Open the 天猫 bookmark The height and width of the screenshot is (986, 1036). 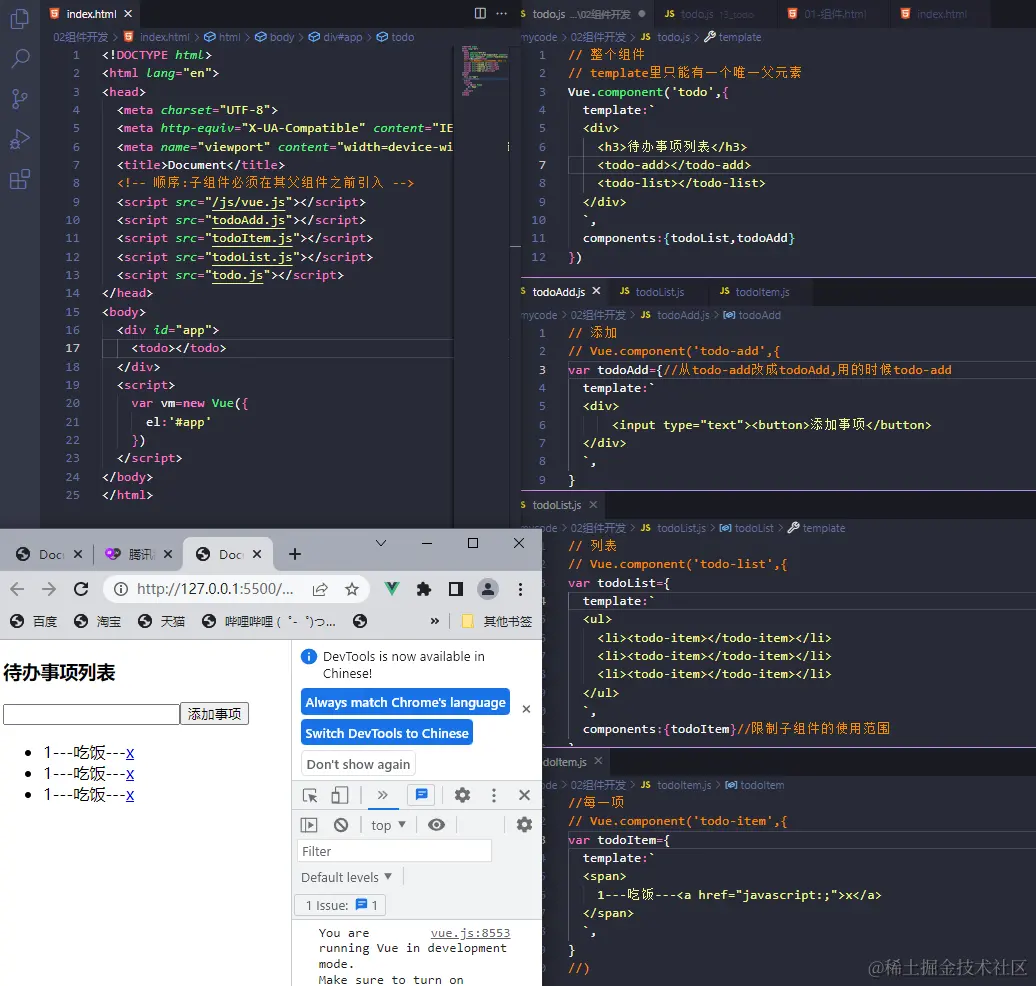coord(162,621)
